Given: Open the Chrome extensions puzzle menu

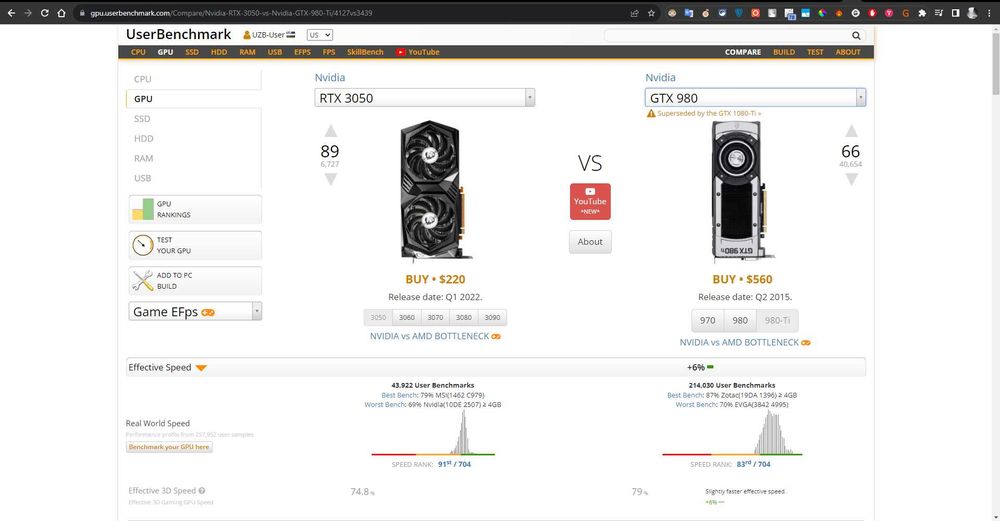Looking at the screenshot, I should (922, 13).
